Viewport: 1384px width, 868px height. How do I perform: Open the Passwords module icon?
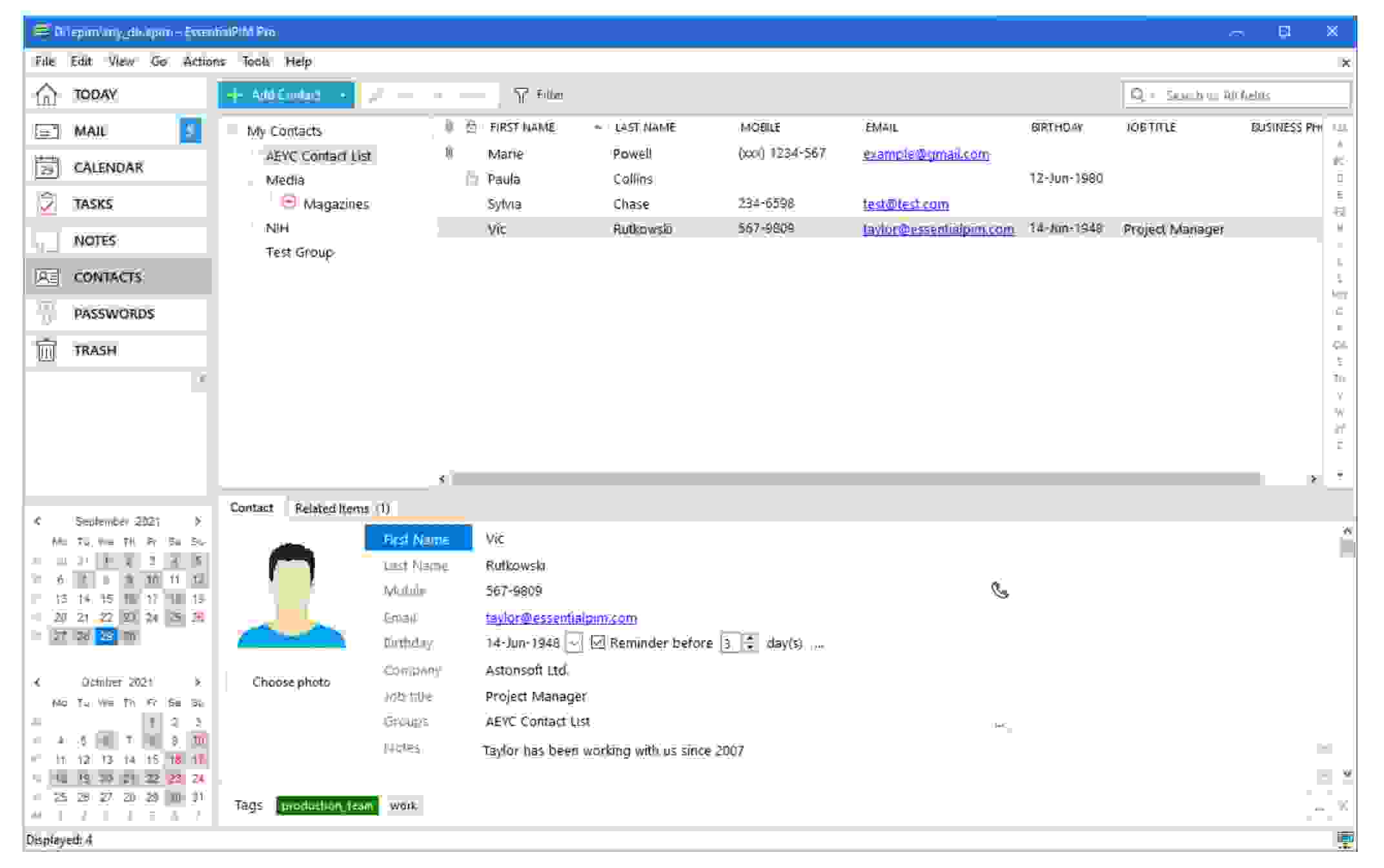click(46, 314)
